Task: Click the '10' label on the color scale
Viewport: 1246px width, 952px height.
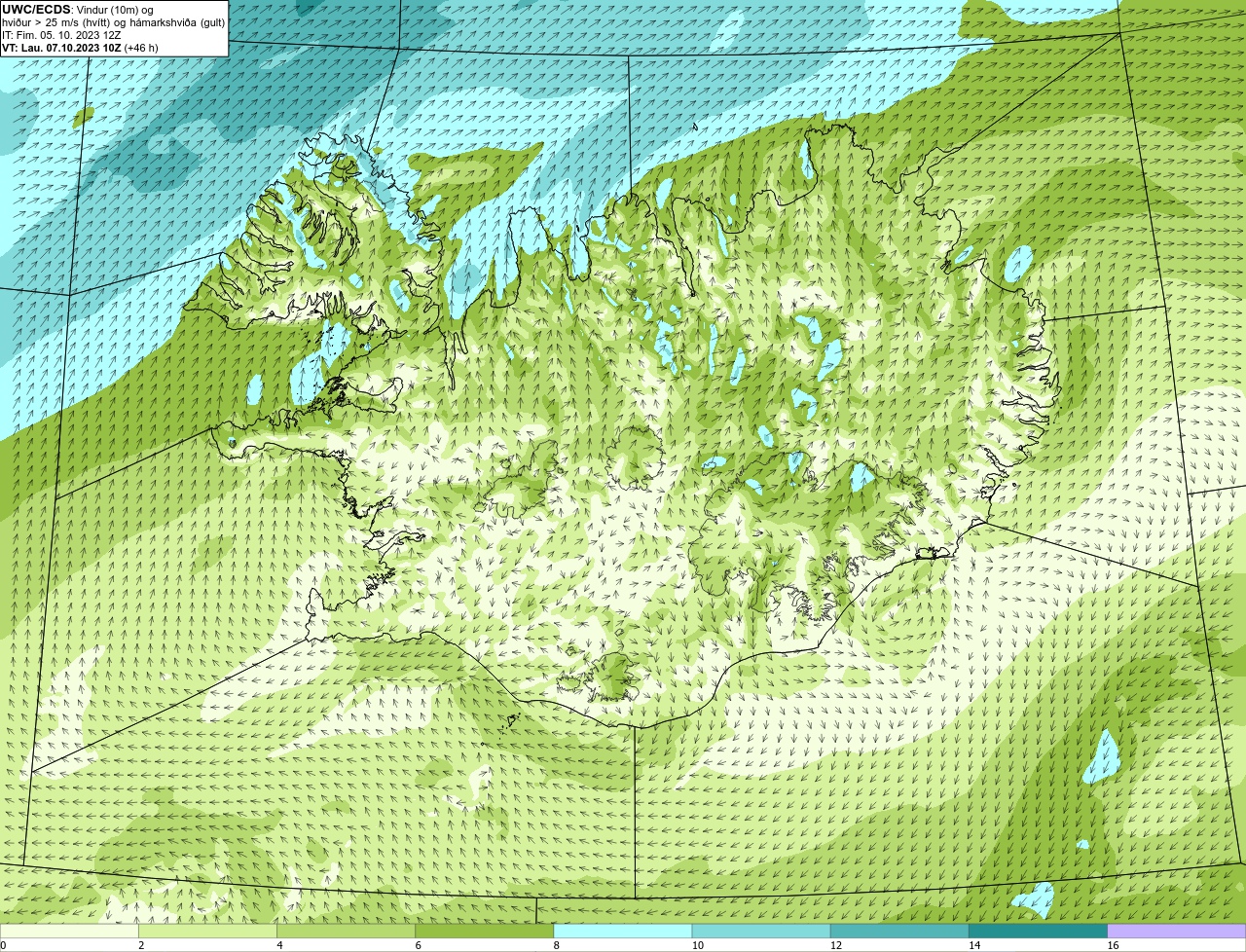Action: tap(698, 945)
